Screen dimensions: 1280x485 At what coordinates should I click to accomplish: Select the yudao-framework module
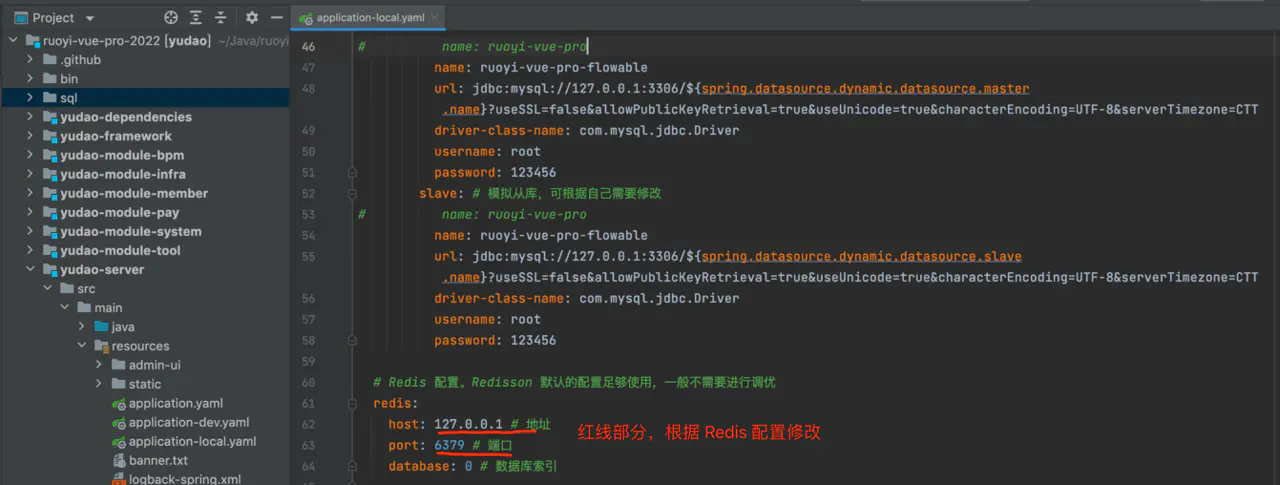pos(115,136)
